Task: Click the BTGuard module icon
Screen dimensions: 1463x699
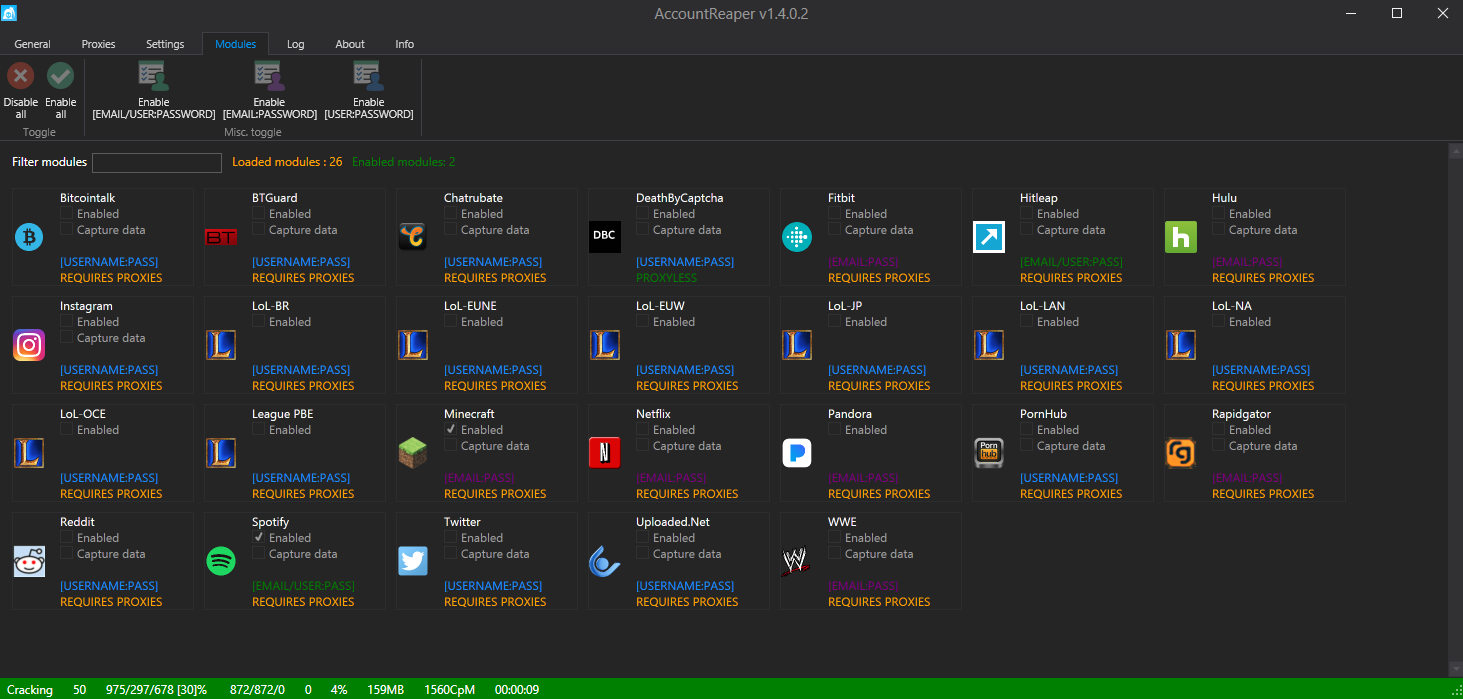Action: [221, 237]
